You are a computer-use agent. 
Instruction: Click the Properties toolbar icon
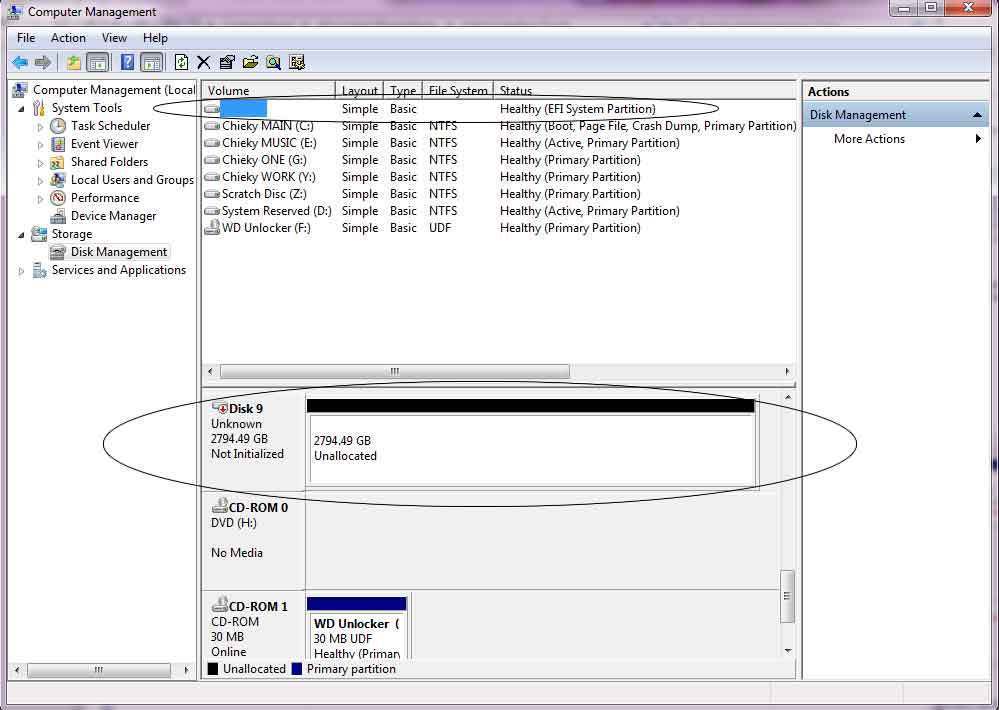[x=227, y=62]
